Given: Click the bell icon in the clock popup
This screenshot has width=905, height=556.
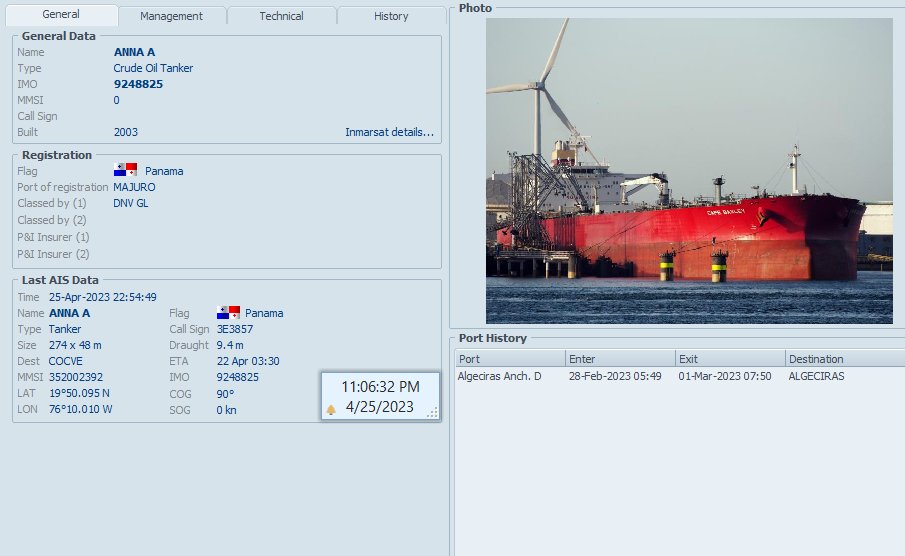Looking at the screenshot, I should 331,409.
